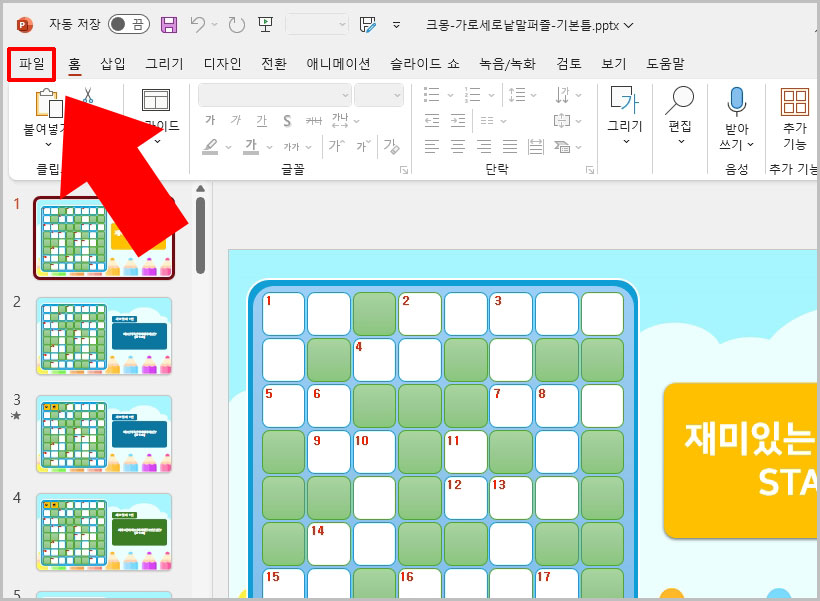Center text alignment icon

(x=458, y=146)
